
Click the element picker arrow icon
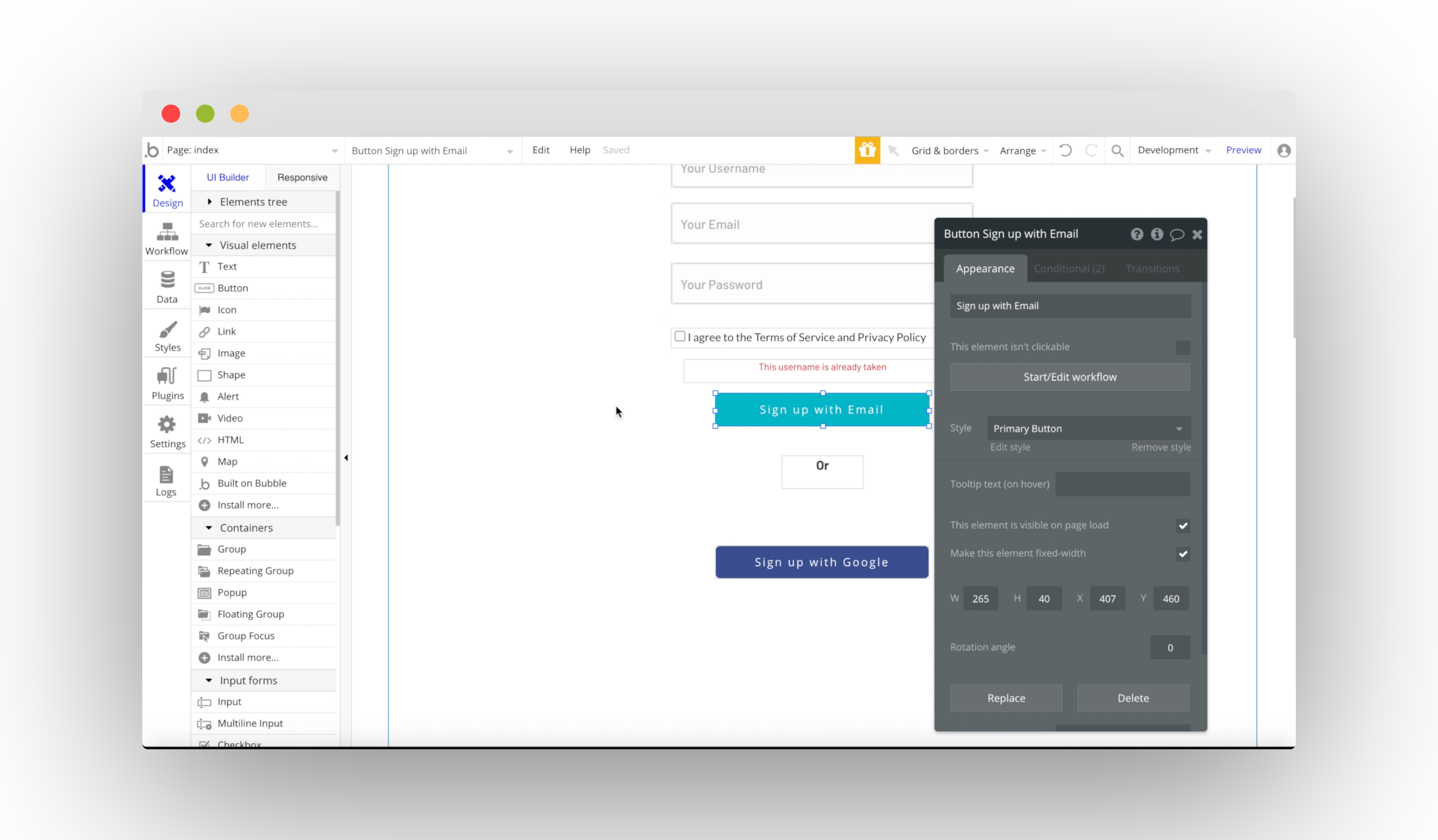(893, 150)
